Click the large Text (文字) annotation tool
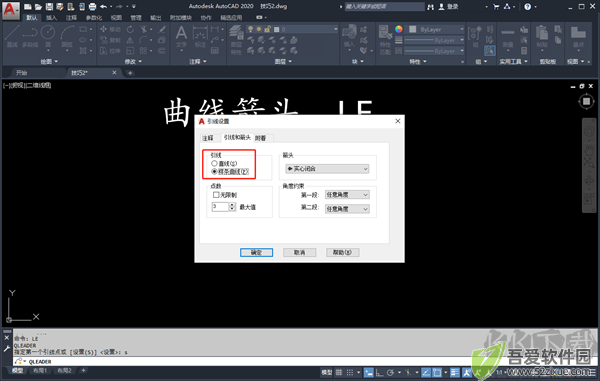Screen dimensions: 600x381 [x=181, y=37]
